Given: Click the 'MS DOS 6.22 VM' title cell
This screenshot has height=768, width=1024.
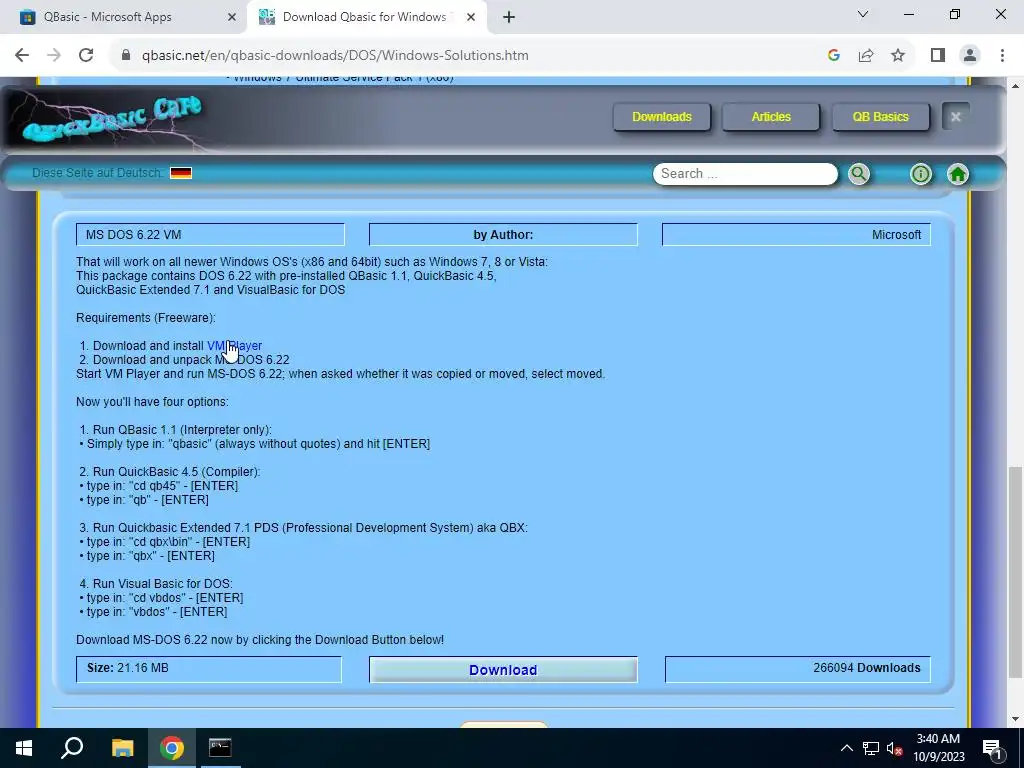Looking at the screenshot, I should tap(210, 234).
